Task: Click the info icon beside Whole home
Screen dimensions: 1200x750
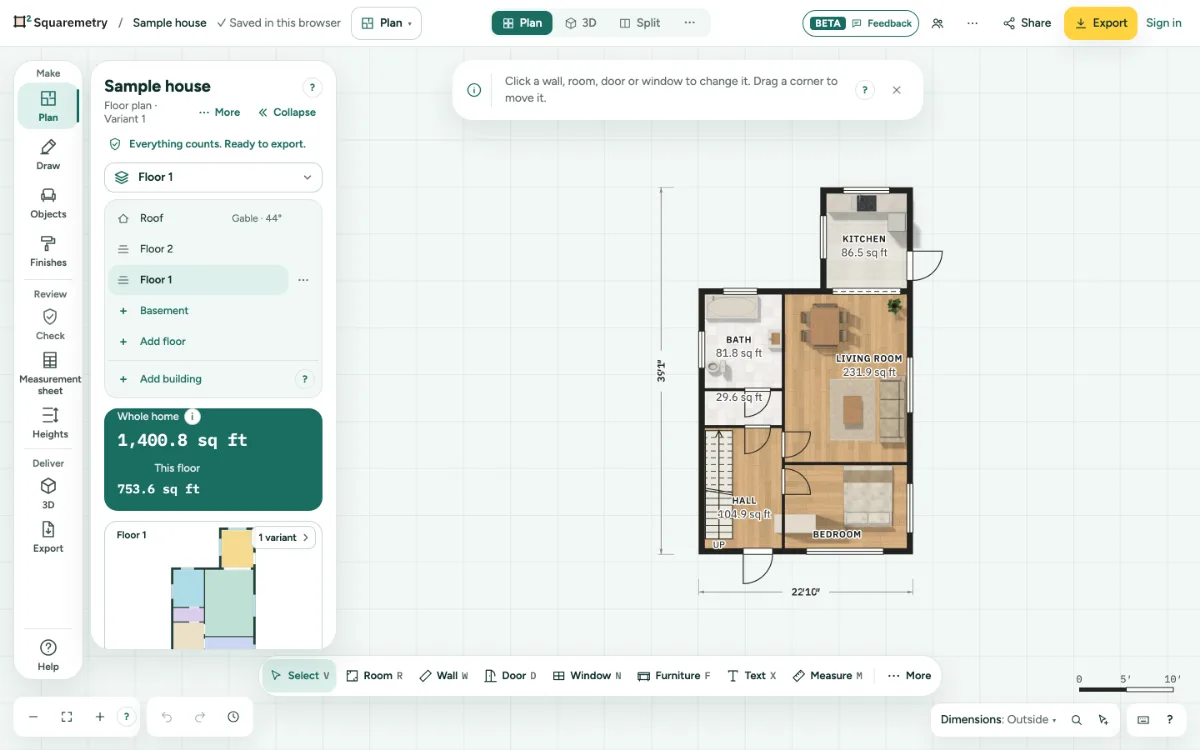Action: (192, 417)
